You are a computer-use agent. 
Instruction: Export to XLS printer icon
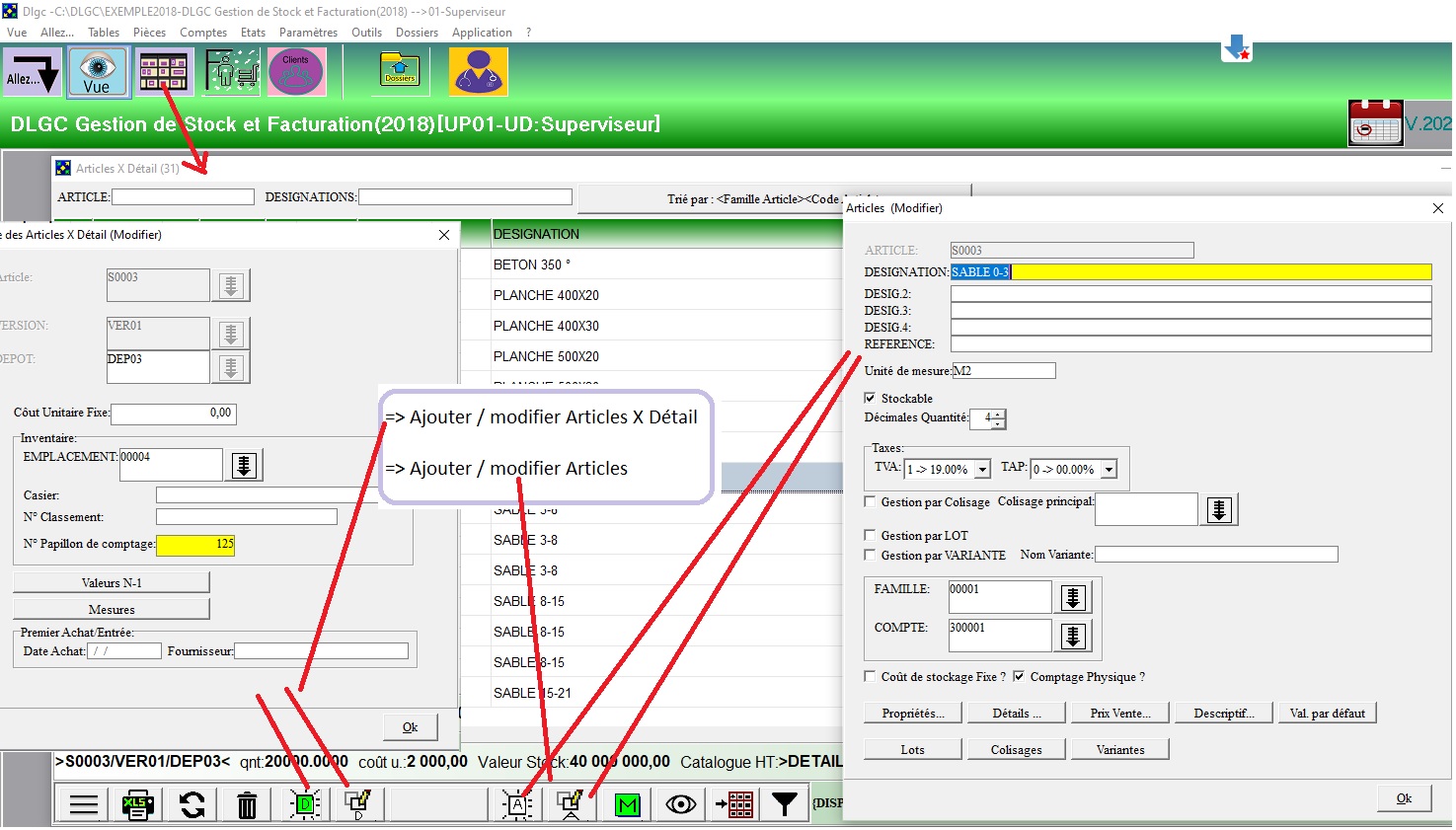click(138, 805)
